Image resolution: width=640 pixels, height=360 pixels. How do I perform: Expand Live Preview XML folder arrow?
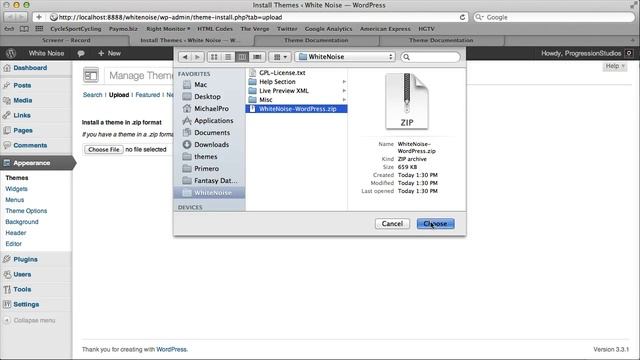344,91
